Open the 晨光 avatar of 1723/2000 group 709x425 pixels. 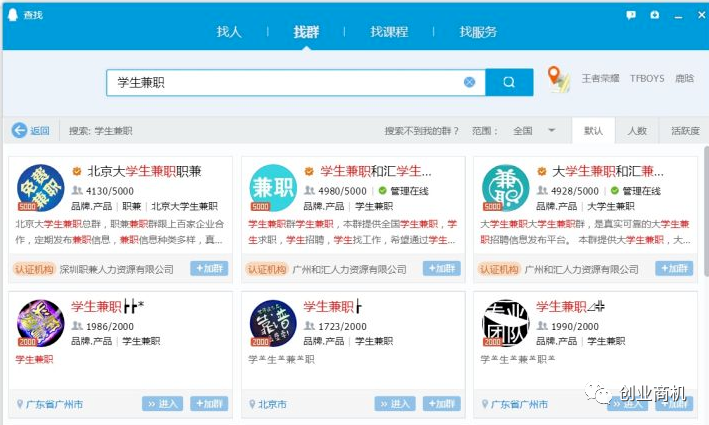click(x=273, y=323)
